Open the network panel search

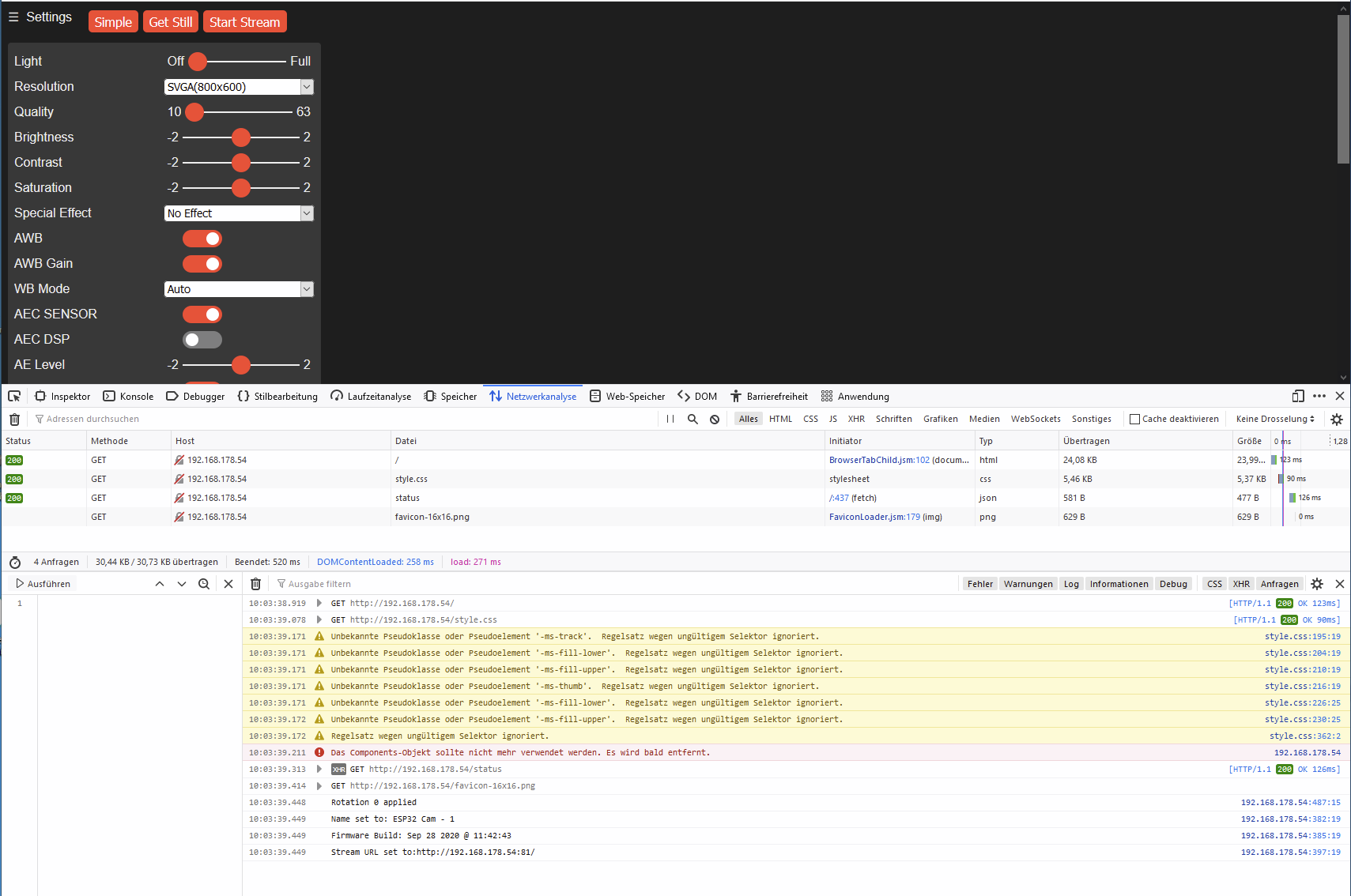pos(692,419)
